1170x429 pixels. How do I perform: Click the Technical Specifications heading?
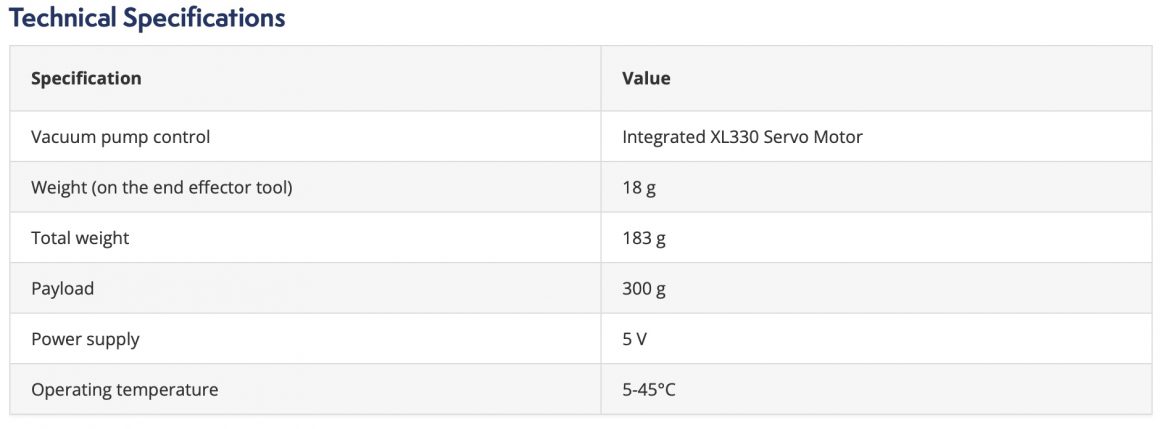(x=147, y=18)
